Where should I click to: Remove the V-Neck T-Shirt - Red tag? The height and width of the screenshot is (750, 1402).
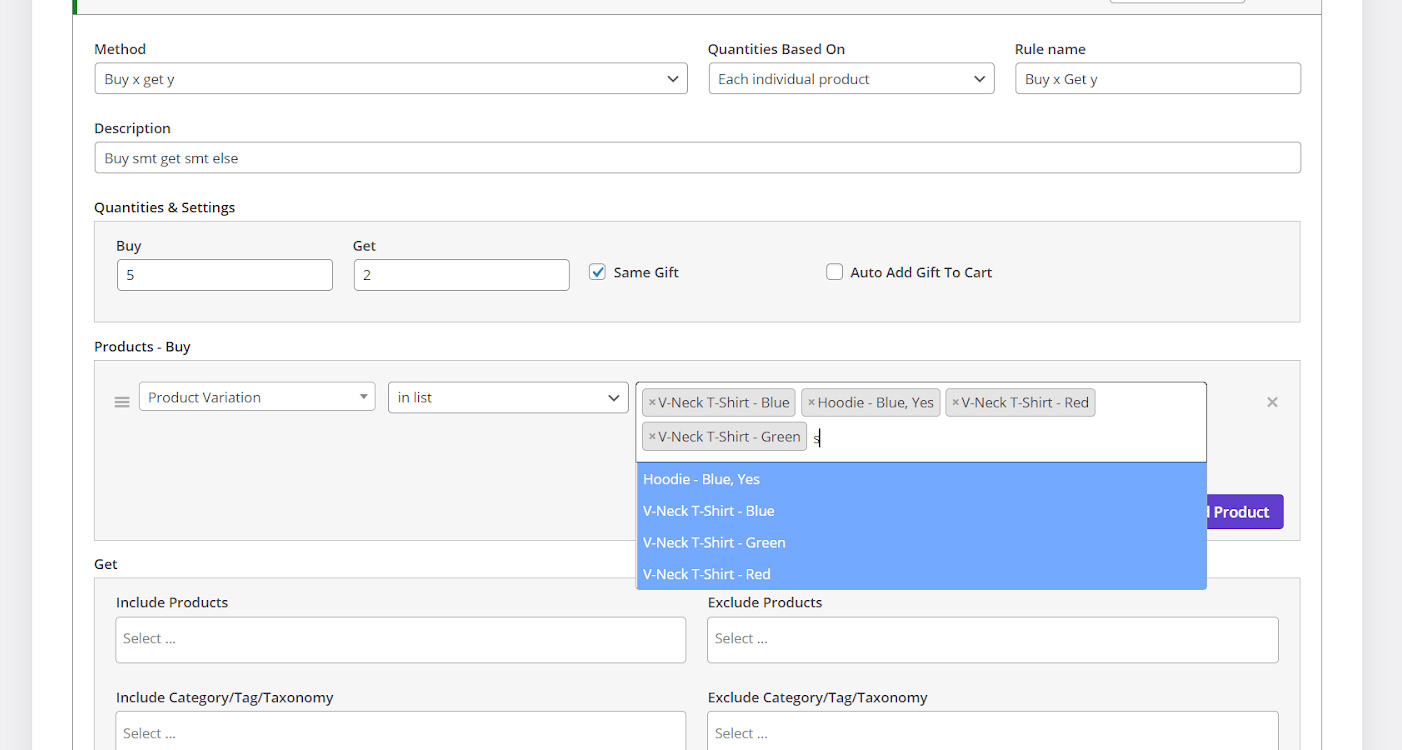tap(955, 403)
